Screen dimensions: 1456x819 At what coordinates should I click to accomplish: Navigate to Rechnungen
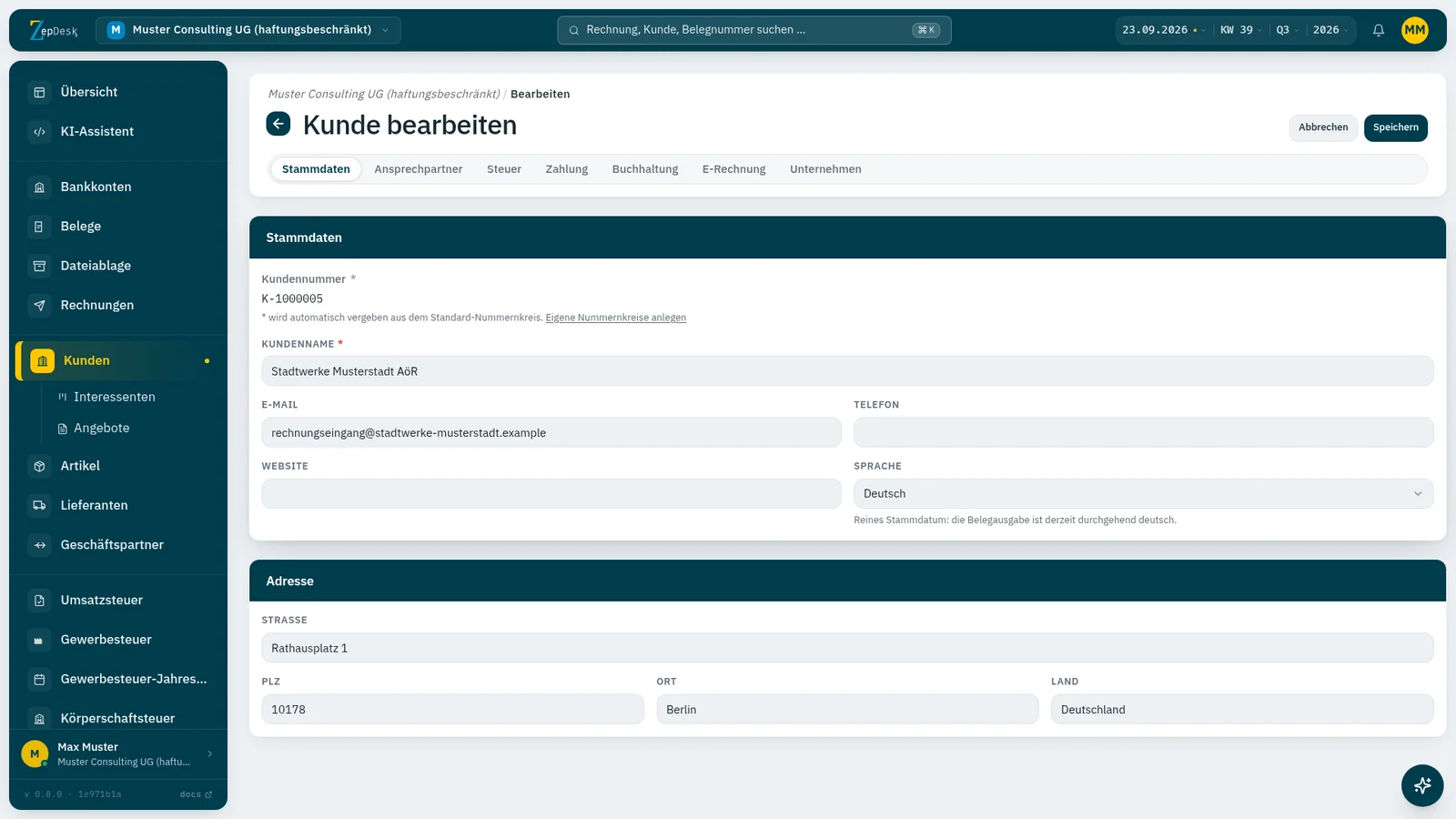118,305
